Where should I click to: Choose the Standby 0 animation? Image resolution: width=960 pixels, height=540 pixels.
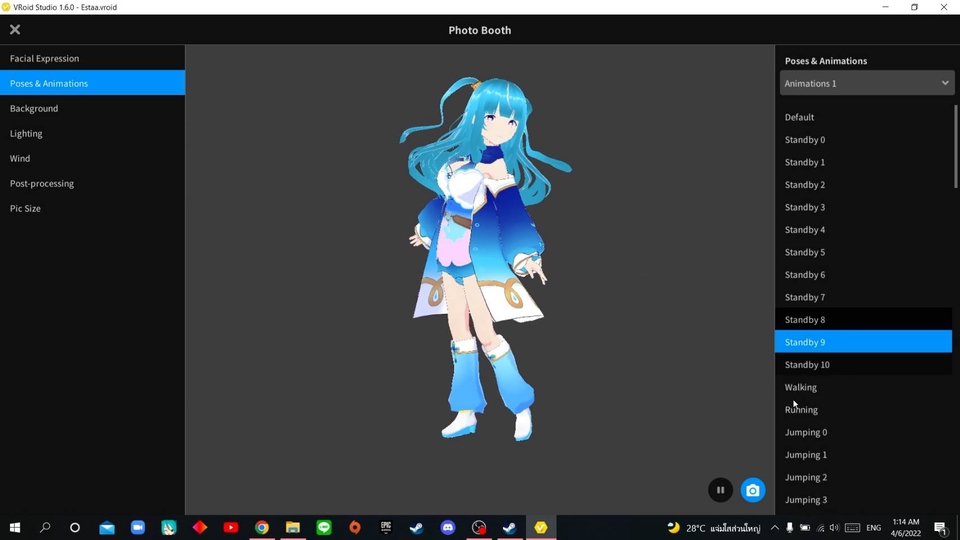[863, 140]
